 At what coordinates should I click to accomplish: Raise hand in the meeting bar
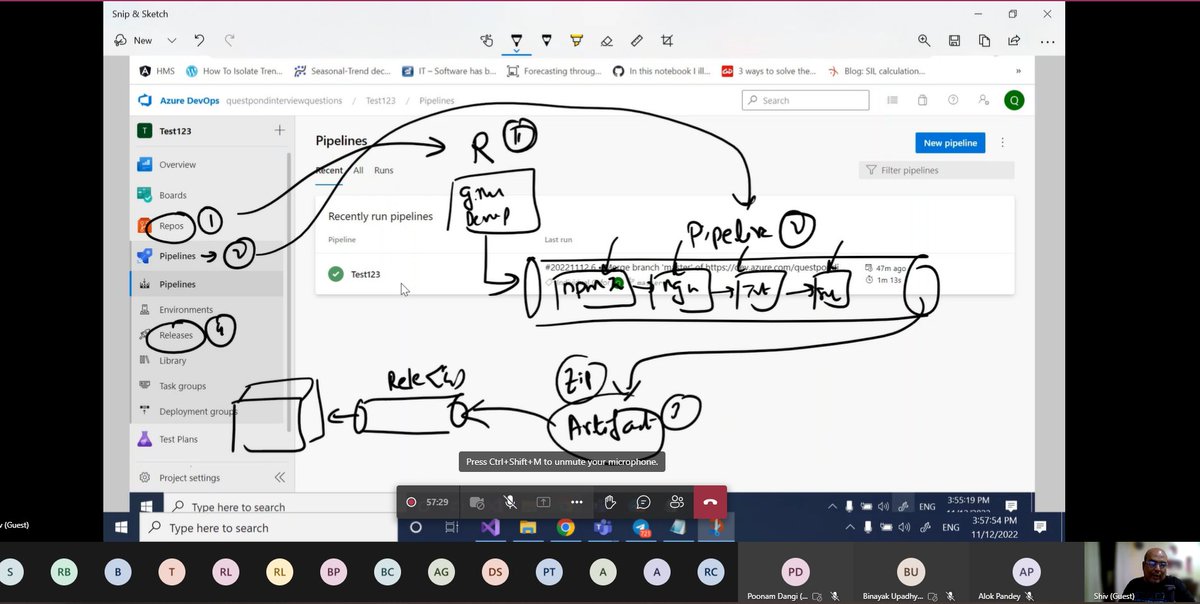click(x=610, y=502)
